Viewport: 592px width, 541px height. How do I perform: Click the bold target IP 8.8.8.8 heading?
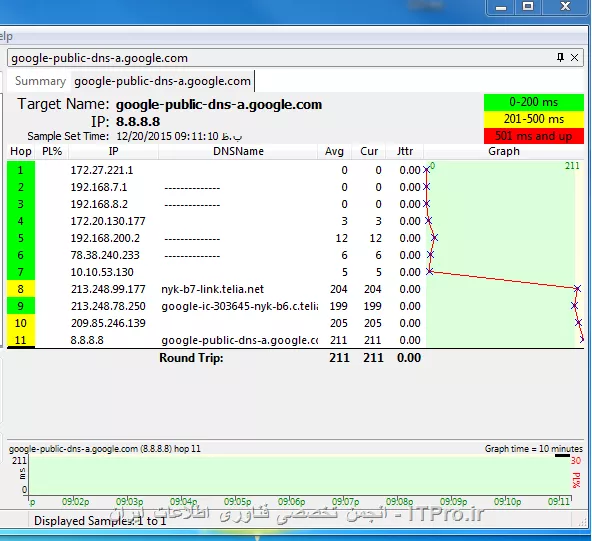tap(138, 122)
